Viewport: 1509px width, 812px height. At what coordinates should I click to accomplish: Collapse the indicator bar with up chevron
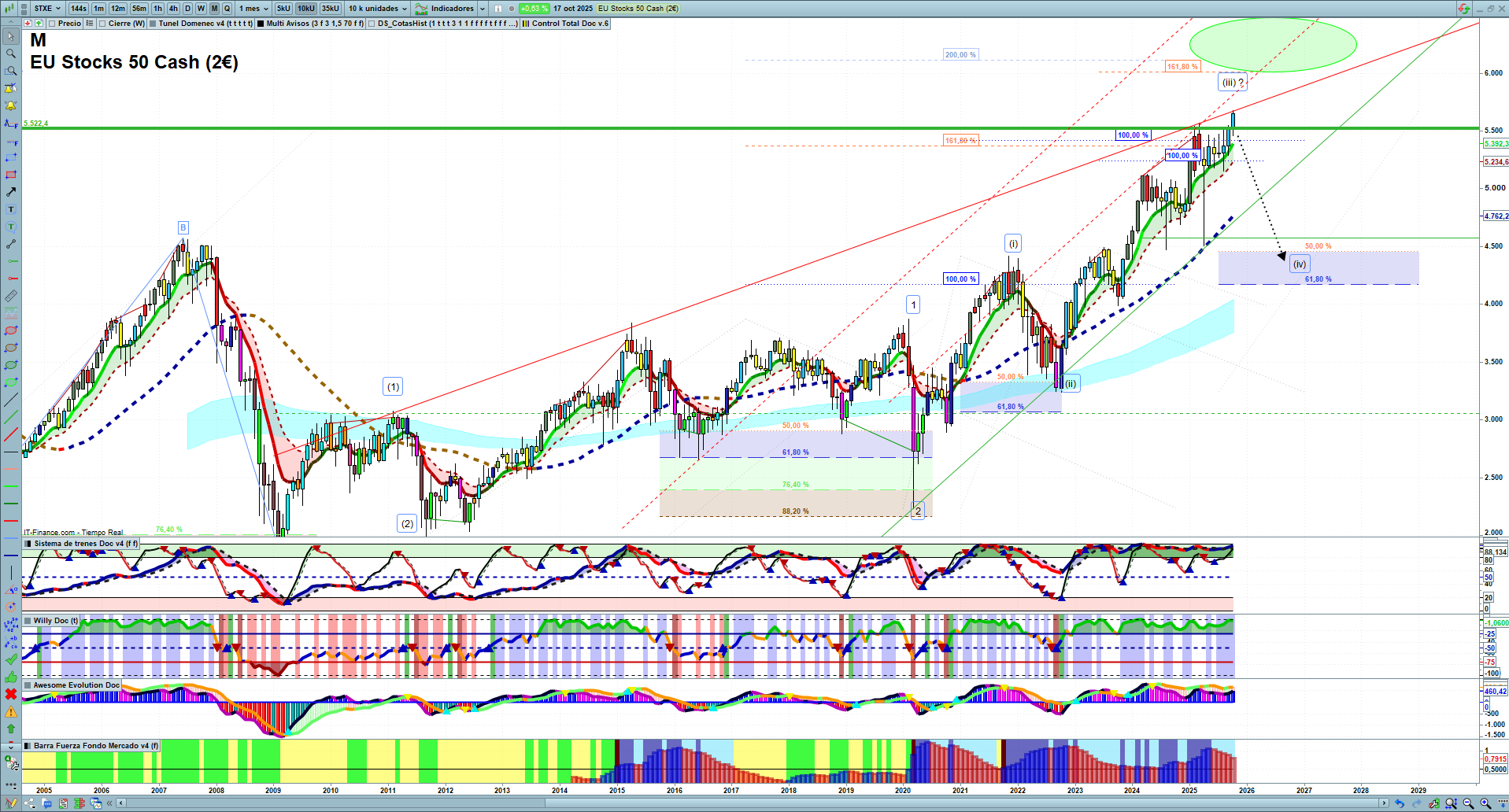(x=11, y=24)
